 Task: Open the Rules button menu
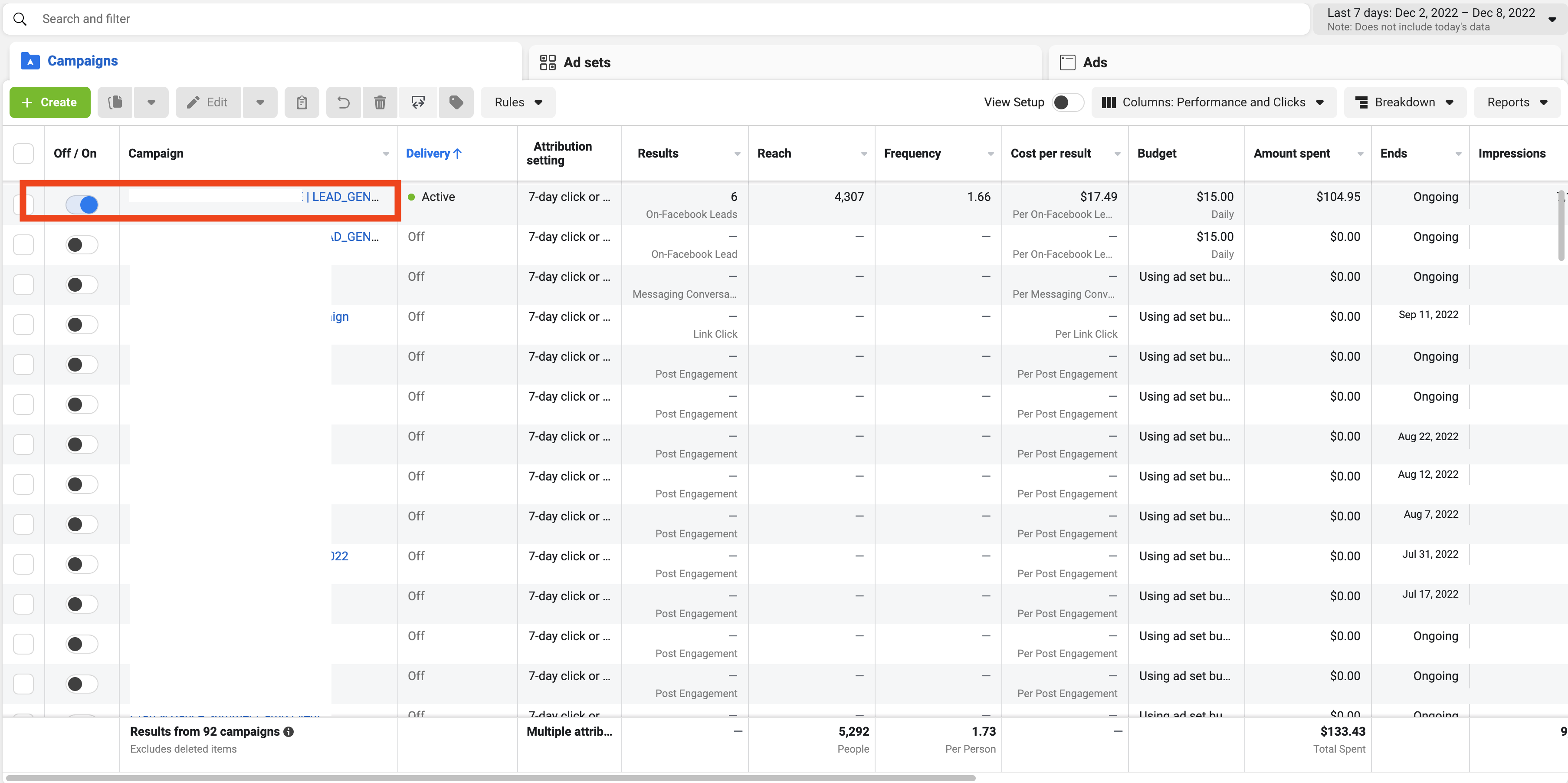(x=518, y=102)
